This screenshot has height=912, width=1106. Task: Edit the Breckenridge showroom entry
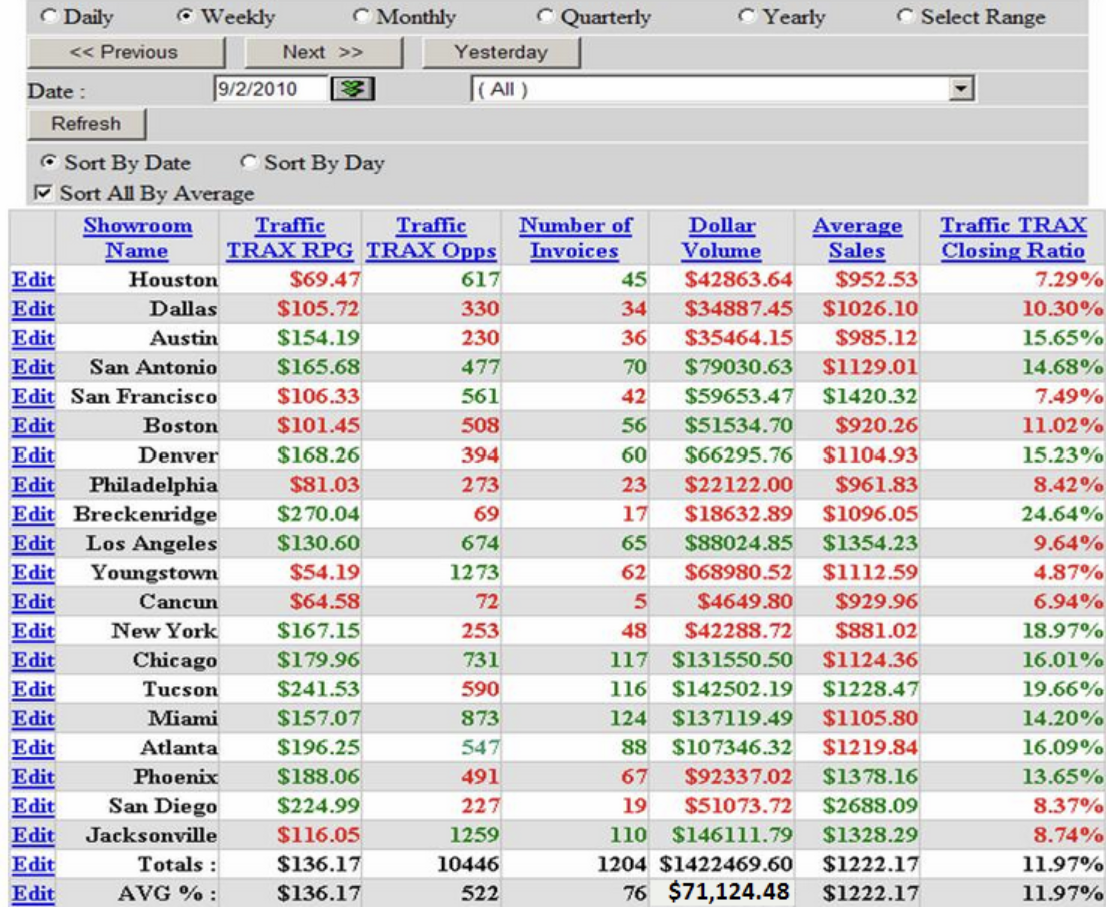[x=31, y=513]
